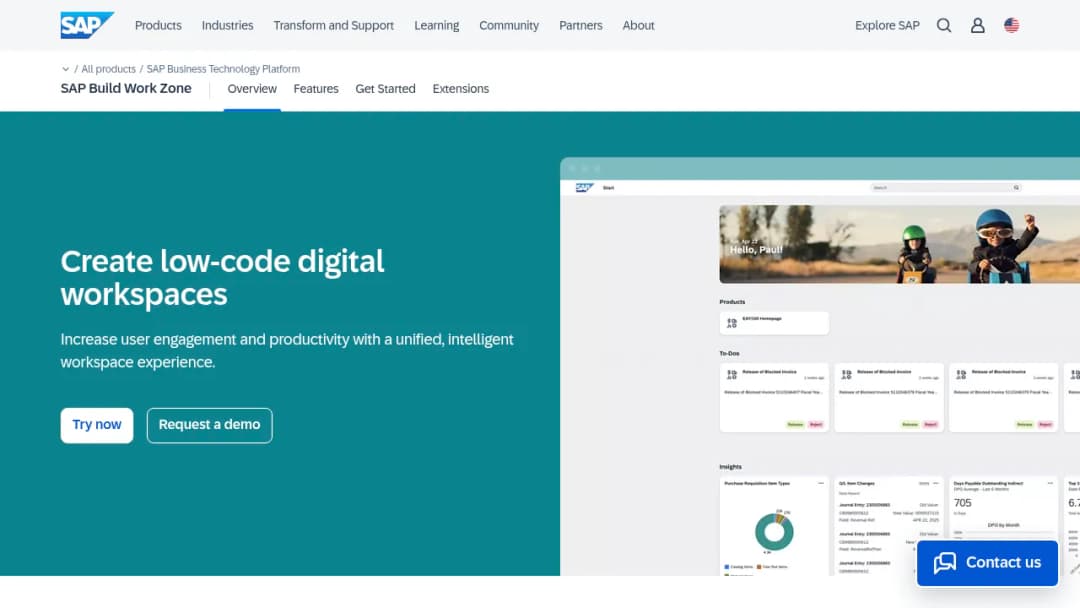The image size is (1080, 608).
Task: Open the SAP Business Technology Platform breadcrumb
Action: click(223, 69)
